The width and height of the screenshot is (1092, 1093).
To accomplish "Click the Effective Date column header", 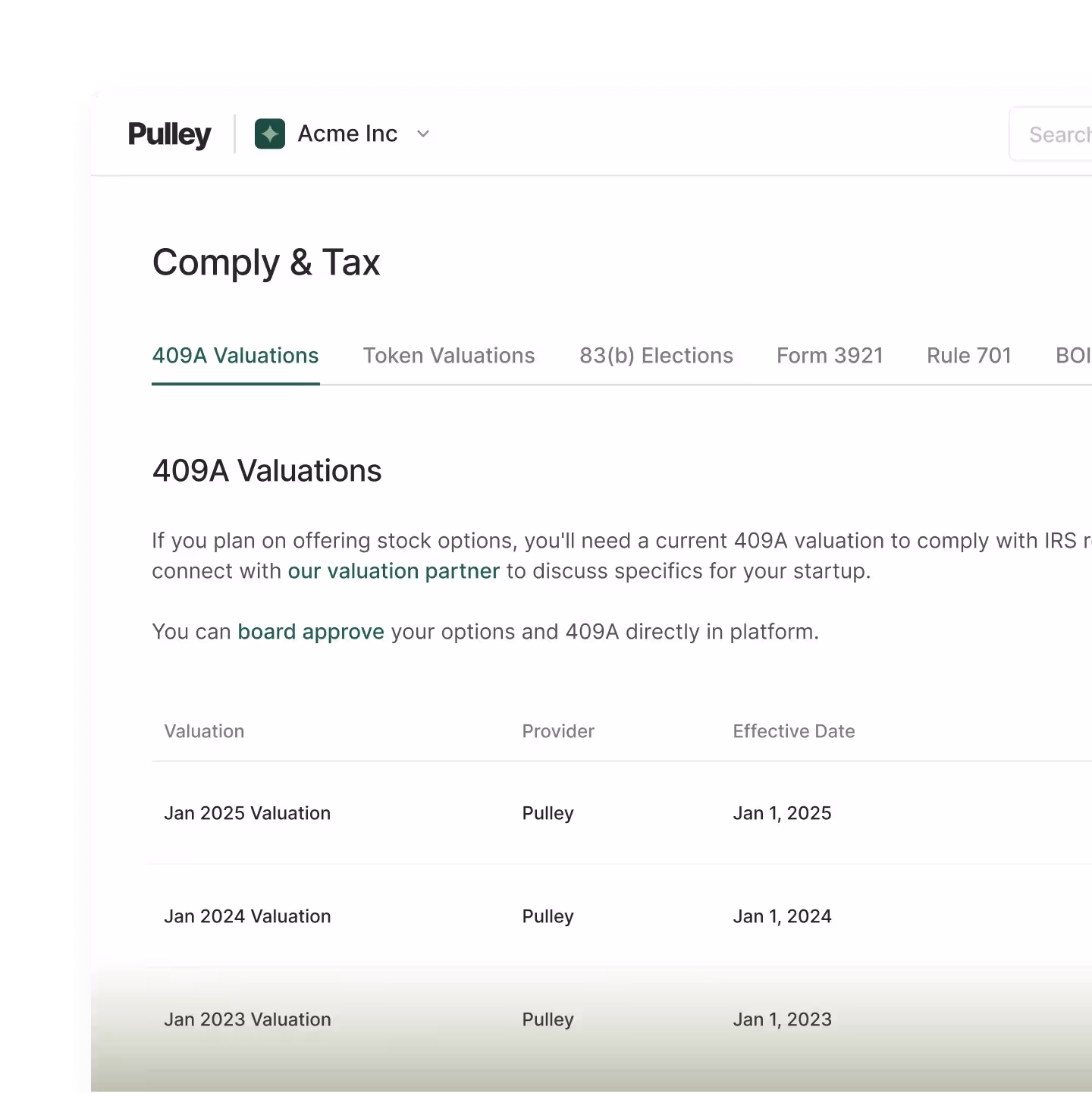I will tap(794, 731).
